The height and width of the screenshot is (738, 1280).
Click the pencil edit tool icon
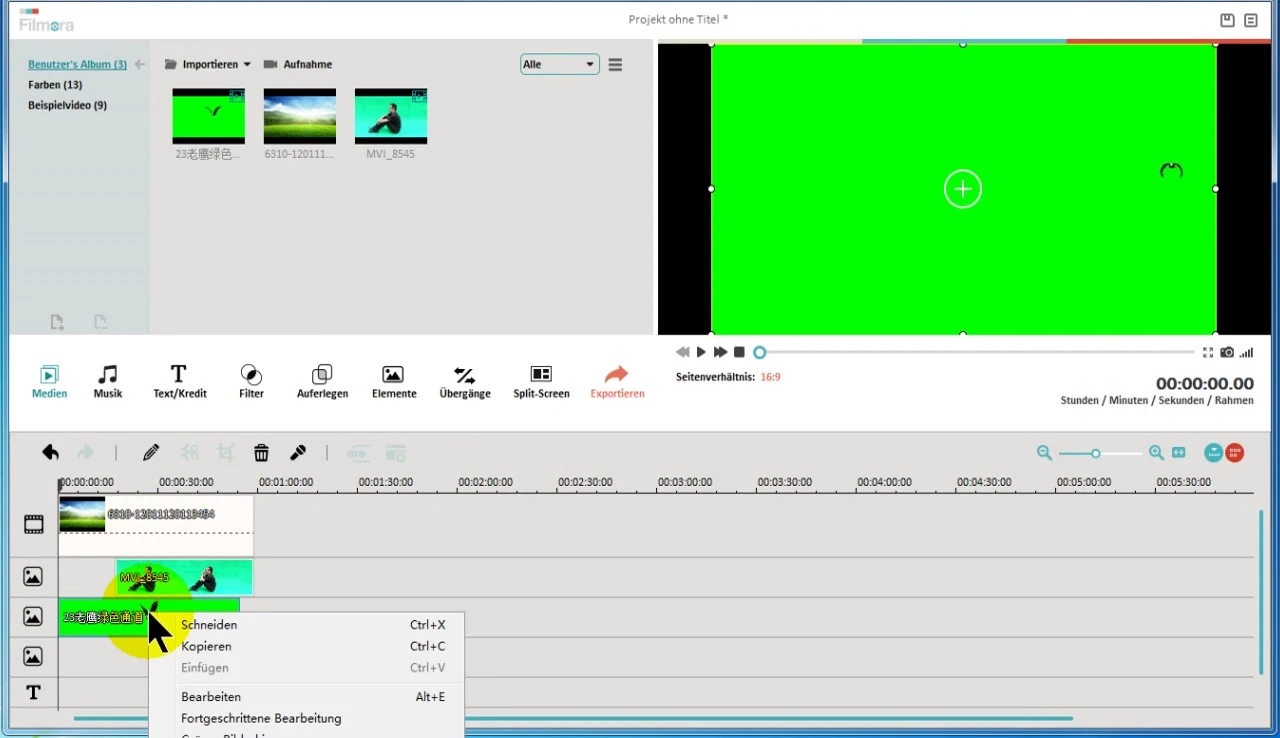(x=151, y=453)
